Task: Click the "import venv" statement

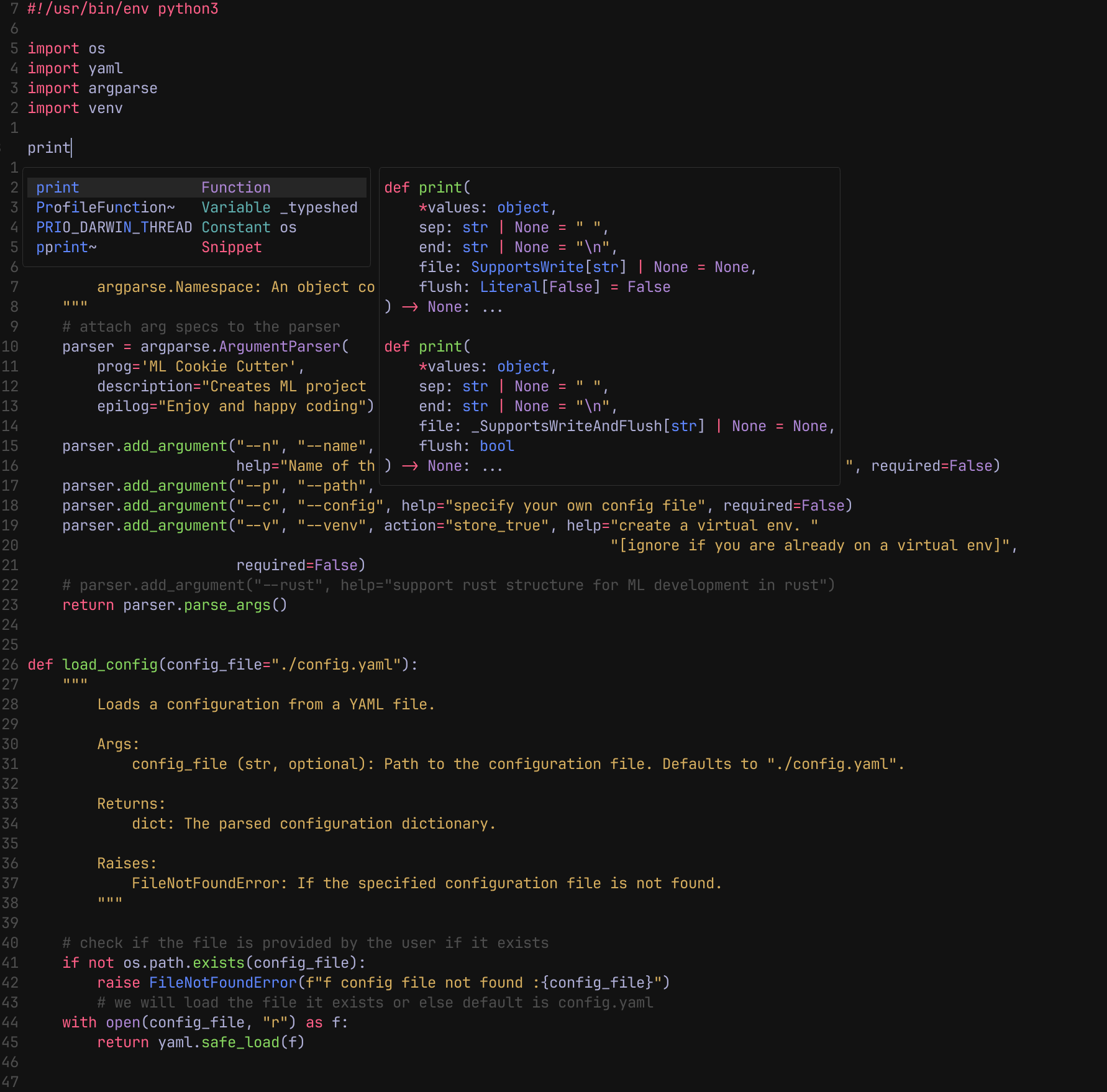Action: [75, 108]
